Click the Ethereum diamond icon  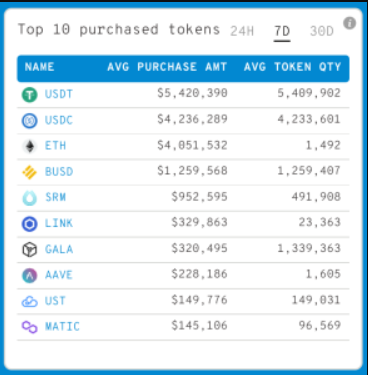click(30, 146)
